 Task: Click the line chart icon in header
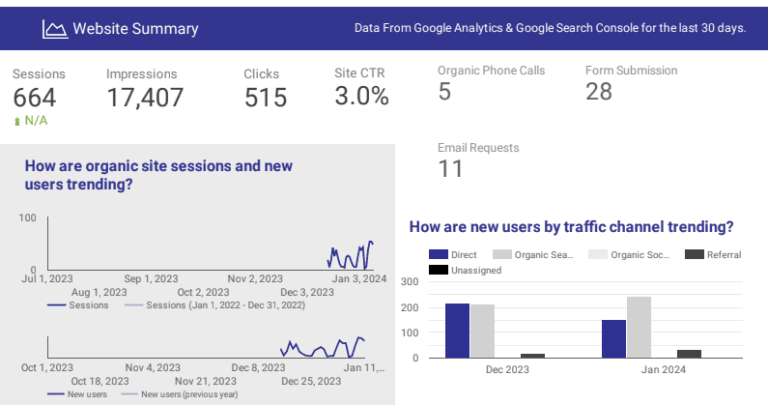(x=54, y=29)
